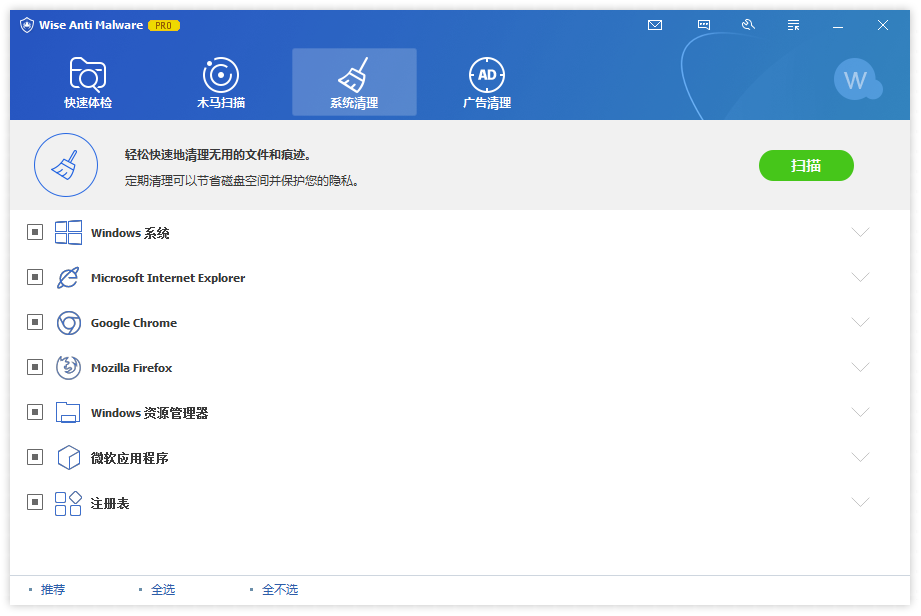Toggle the 注册表 checkbox
Viewport: 921px width, 616px height.
[35, 503]
